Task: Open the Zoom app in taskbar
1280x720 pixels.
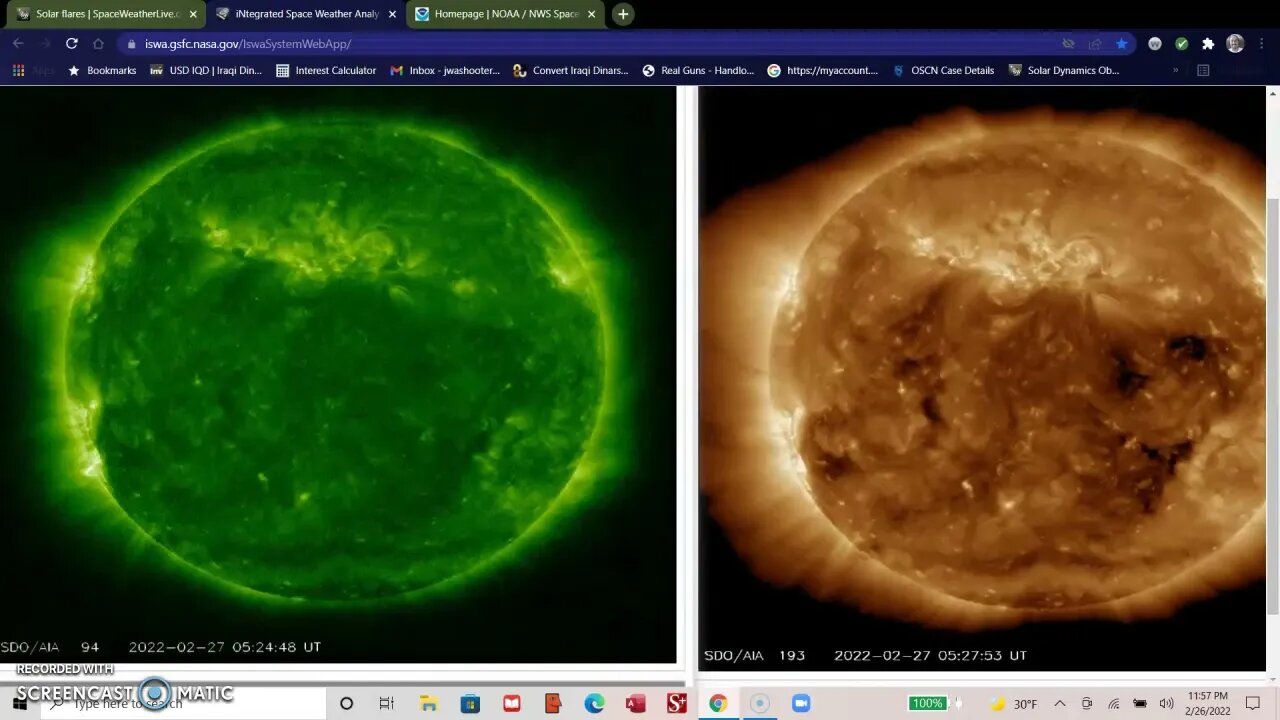Action: 800,703
